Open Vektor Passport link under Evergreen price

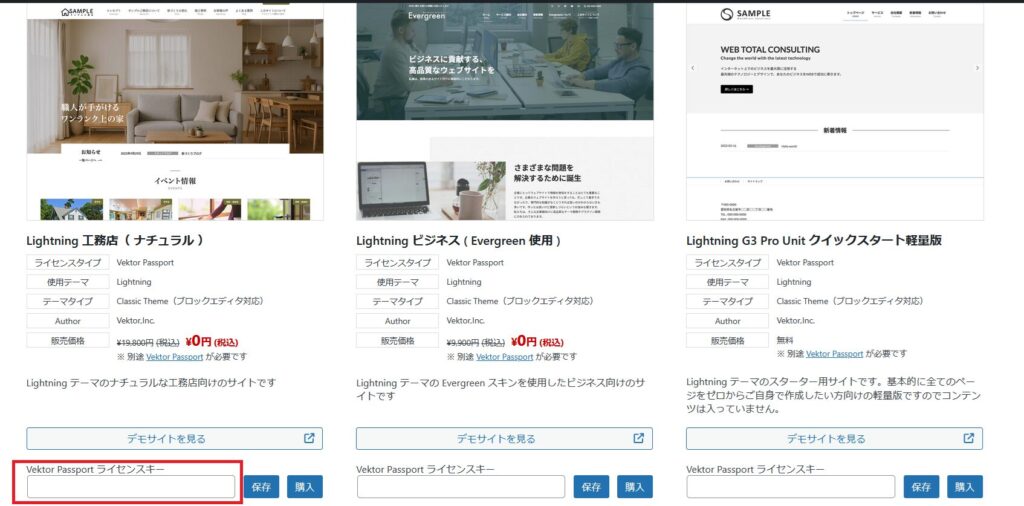coord(504,356)
